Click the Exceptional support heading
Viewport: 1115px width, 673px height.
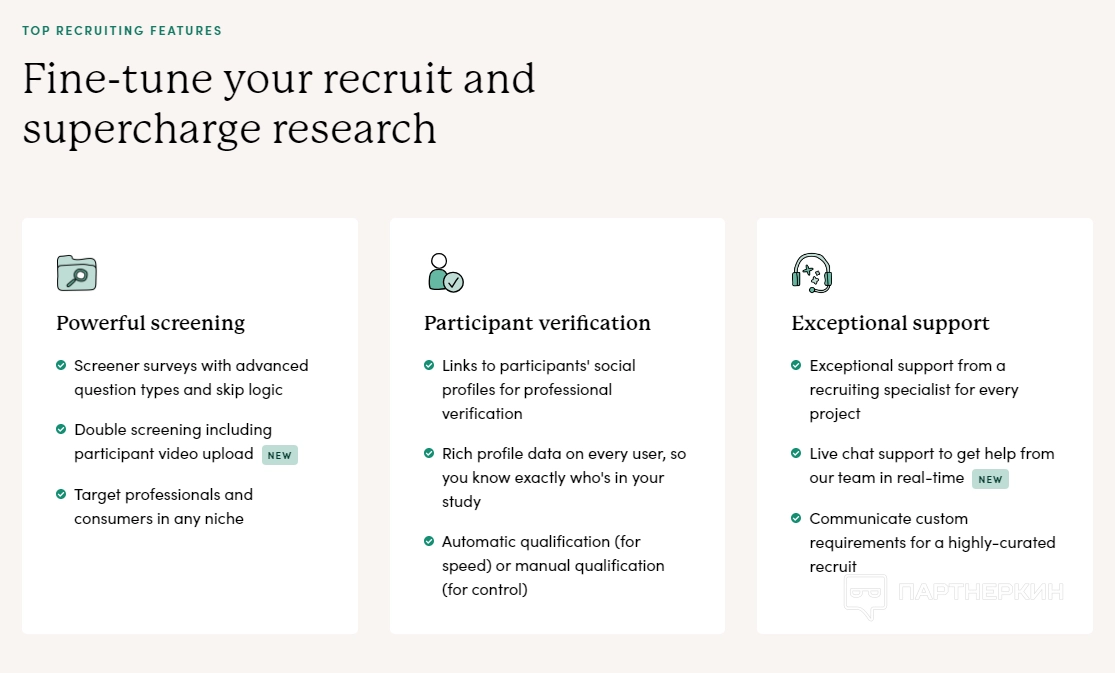click(x=890, y=323)
